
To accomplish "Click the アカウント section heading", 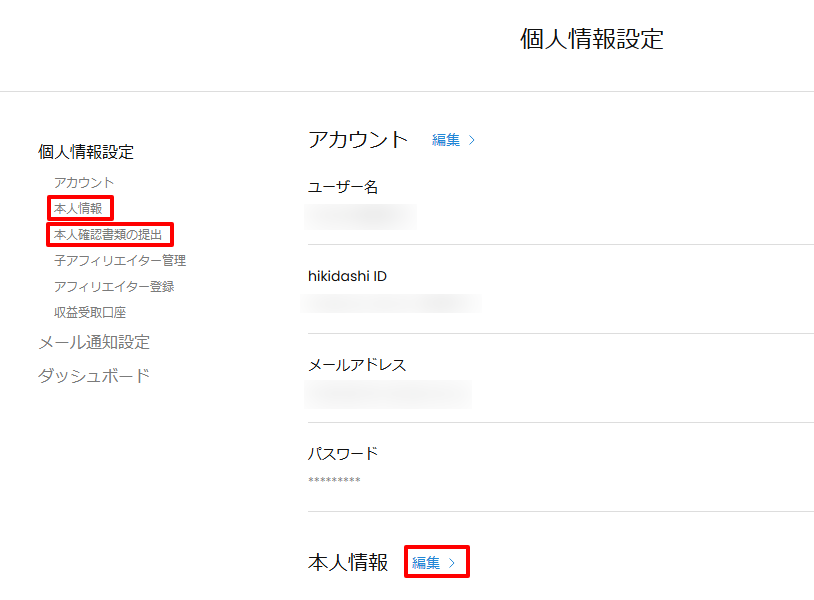I will click(x=358, y=139).
